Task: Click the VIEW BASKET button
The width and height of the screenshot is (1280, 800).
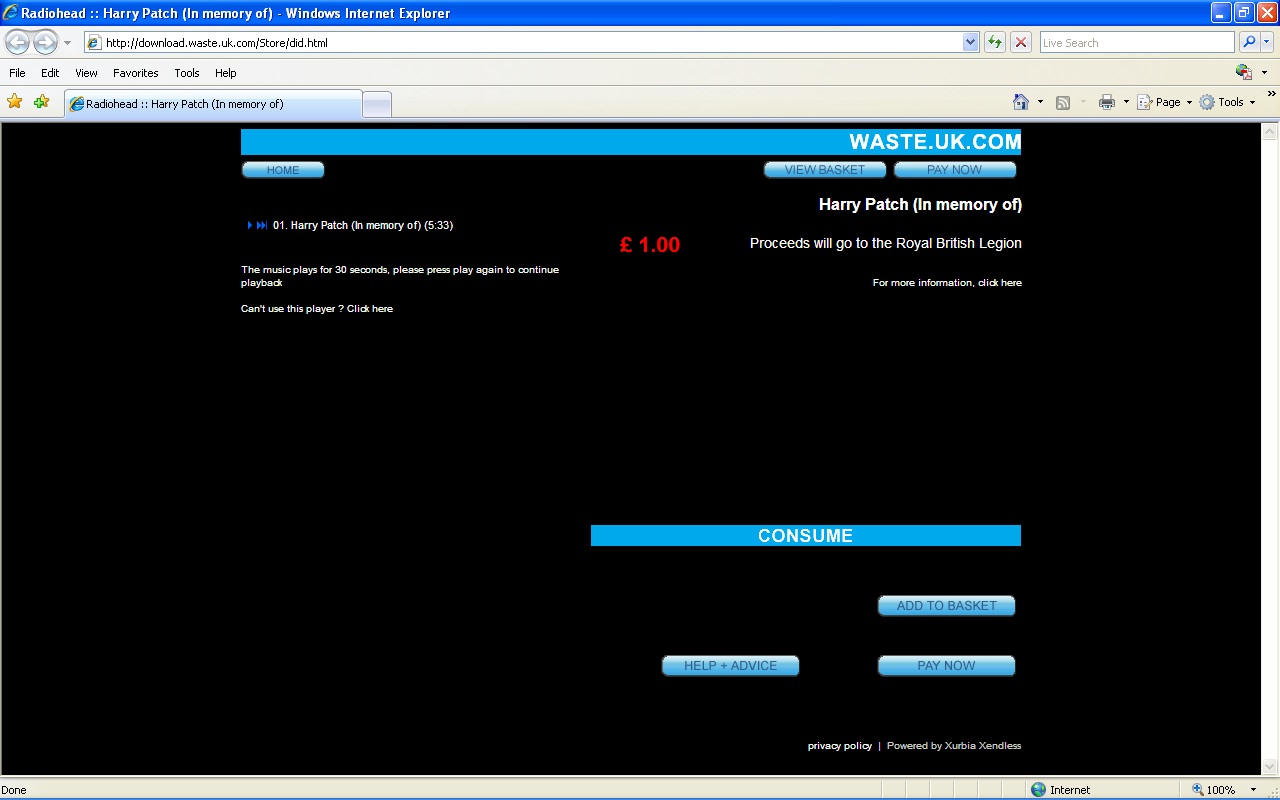Action: point(825,170)
